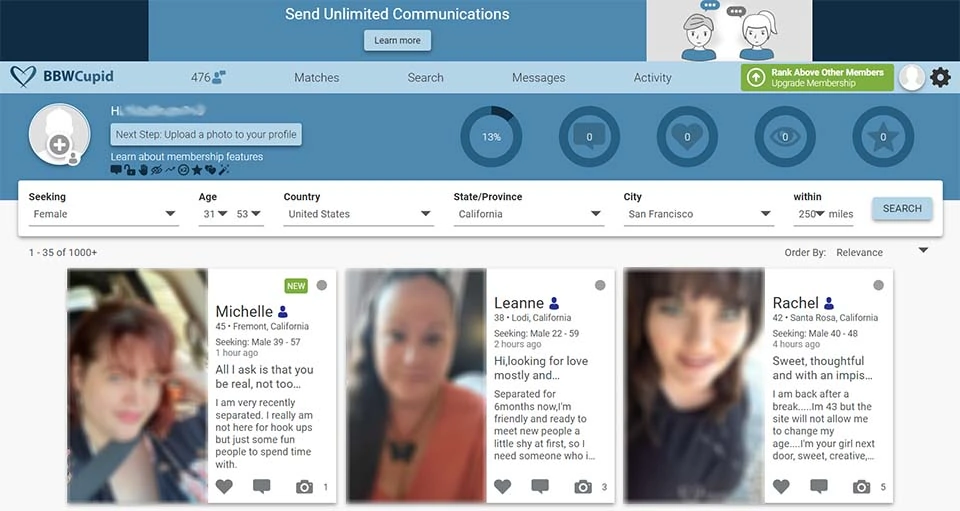Open the interests heart circle icon
Viewport: 960px width, 511px height.
687,137
